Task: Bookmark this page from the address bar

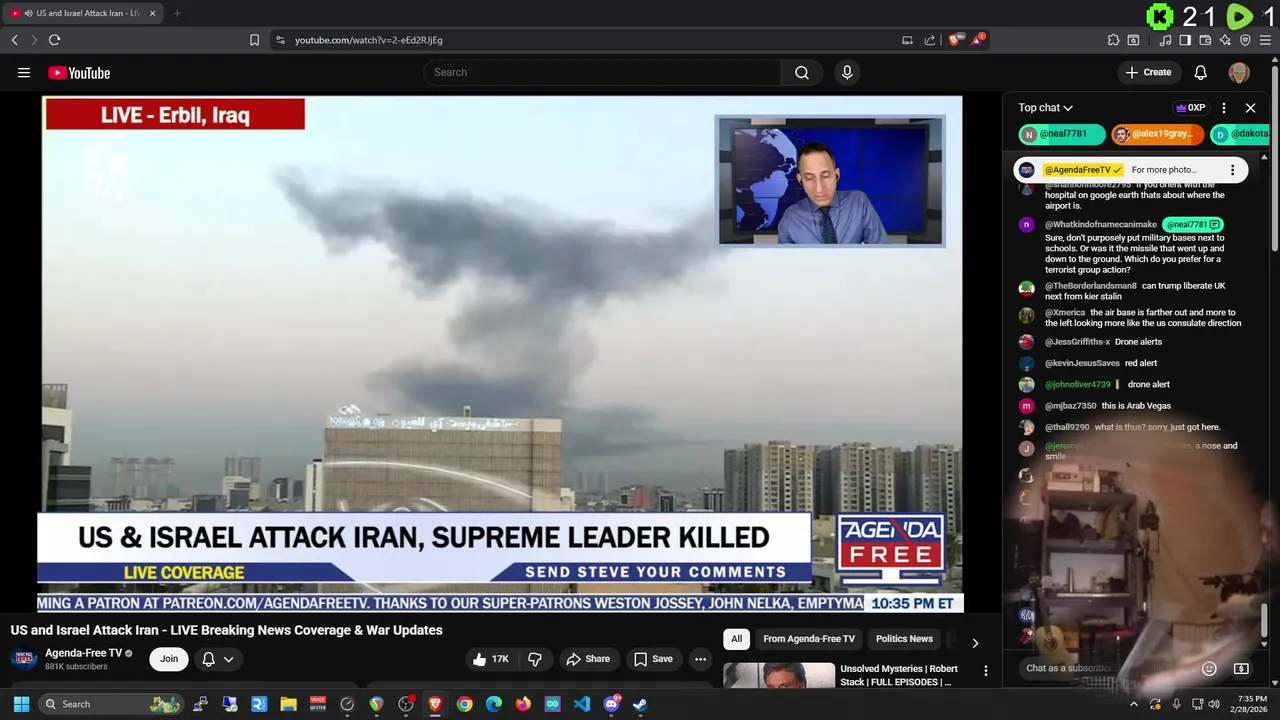Action: click(254, 40)
